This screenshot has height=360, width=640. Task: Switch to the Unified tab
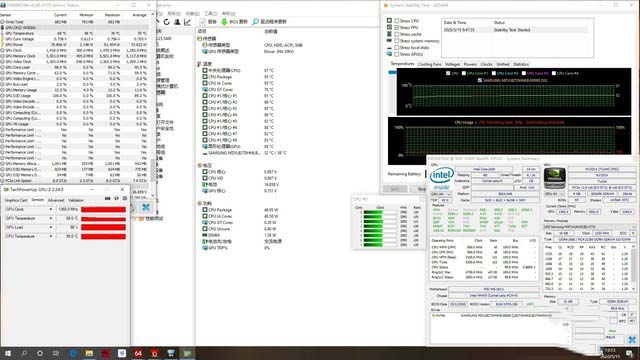(x=503, y=64)
